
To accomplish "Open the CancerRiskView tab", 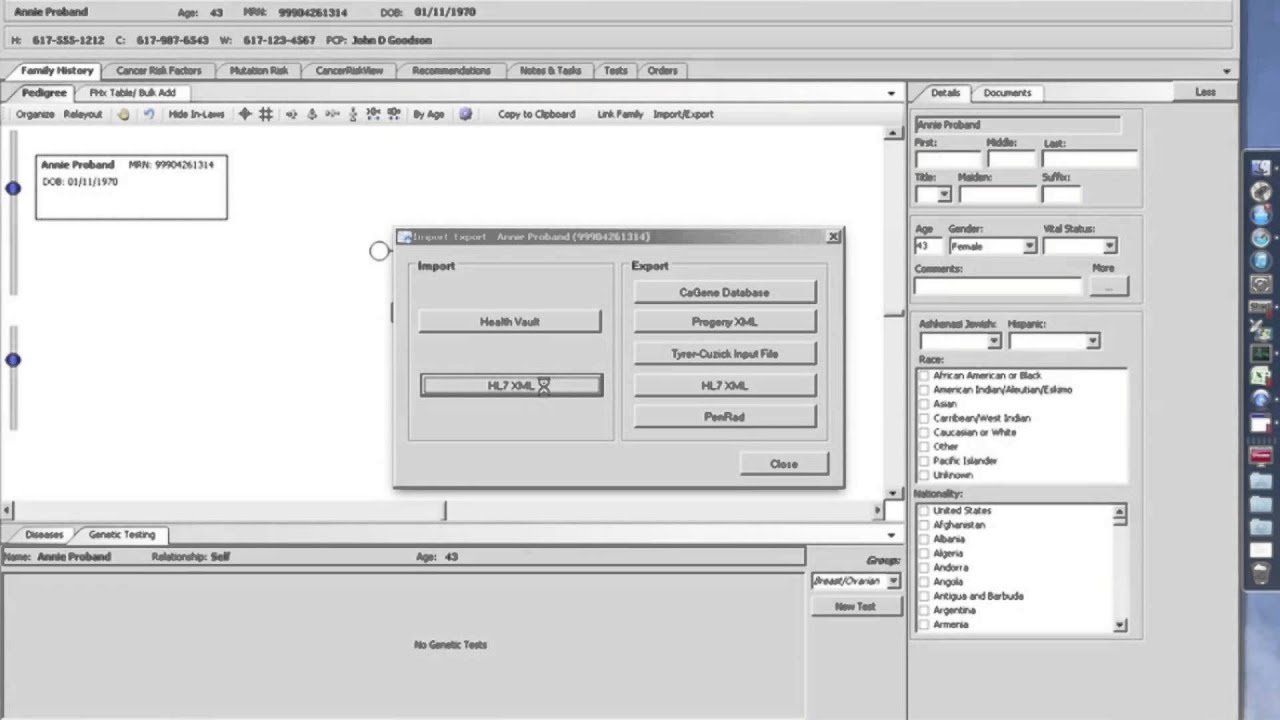I will point(349,71).
